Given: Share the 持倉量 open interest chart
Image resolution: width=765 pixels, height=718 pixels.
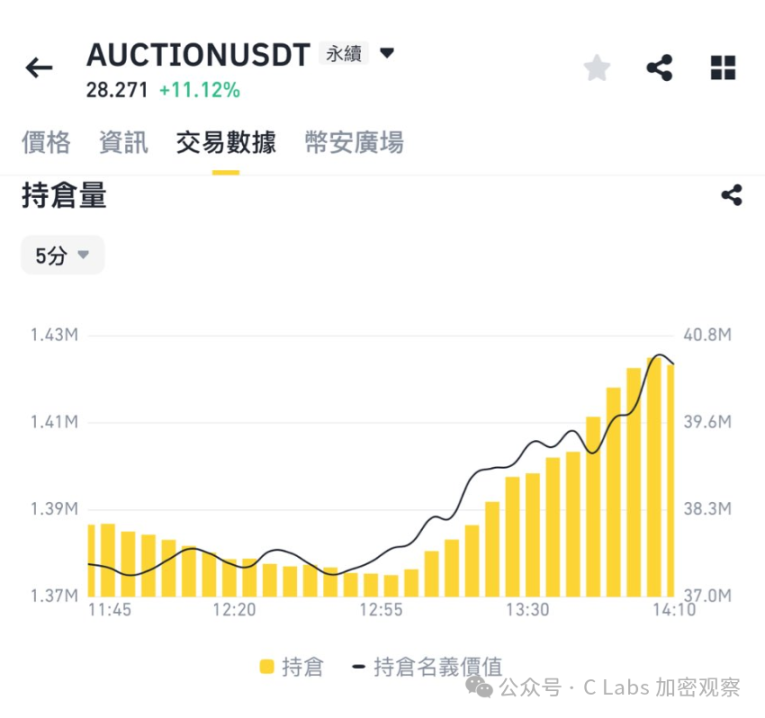Looking at the screenshot, I should [x=732, y=195].
